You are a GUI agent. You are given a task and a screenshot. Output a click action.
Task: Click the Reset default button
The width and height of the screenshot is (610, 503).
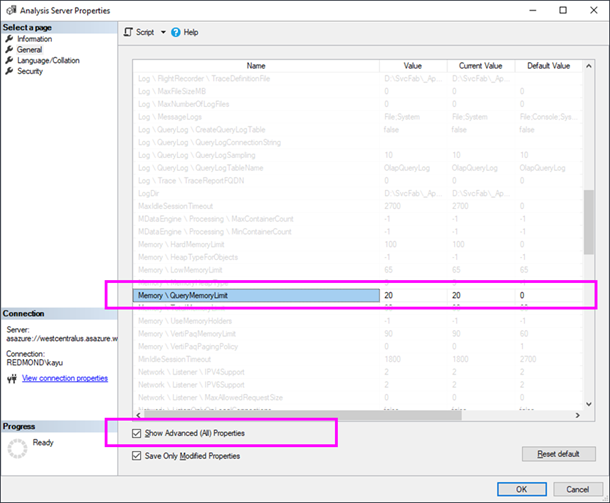pyautogui.click(x=559, y=454)
